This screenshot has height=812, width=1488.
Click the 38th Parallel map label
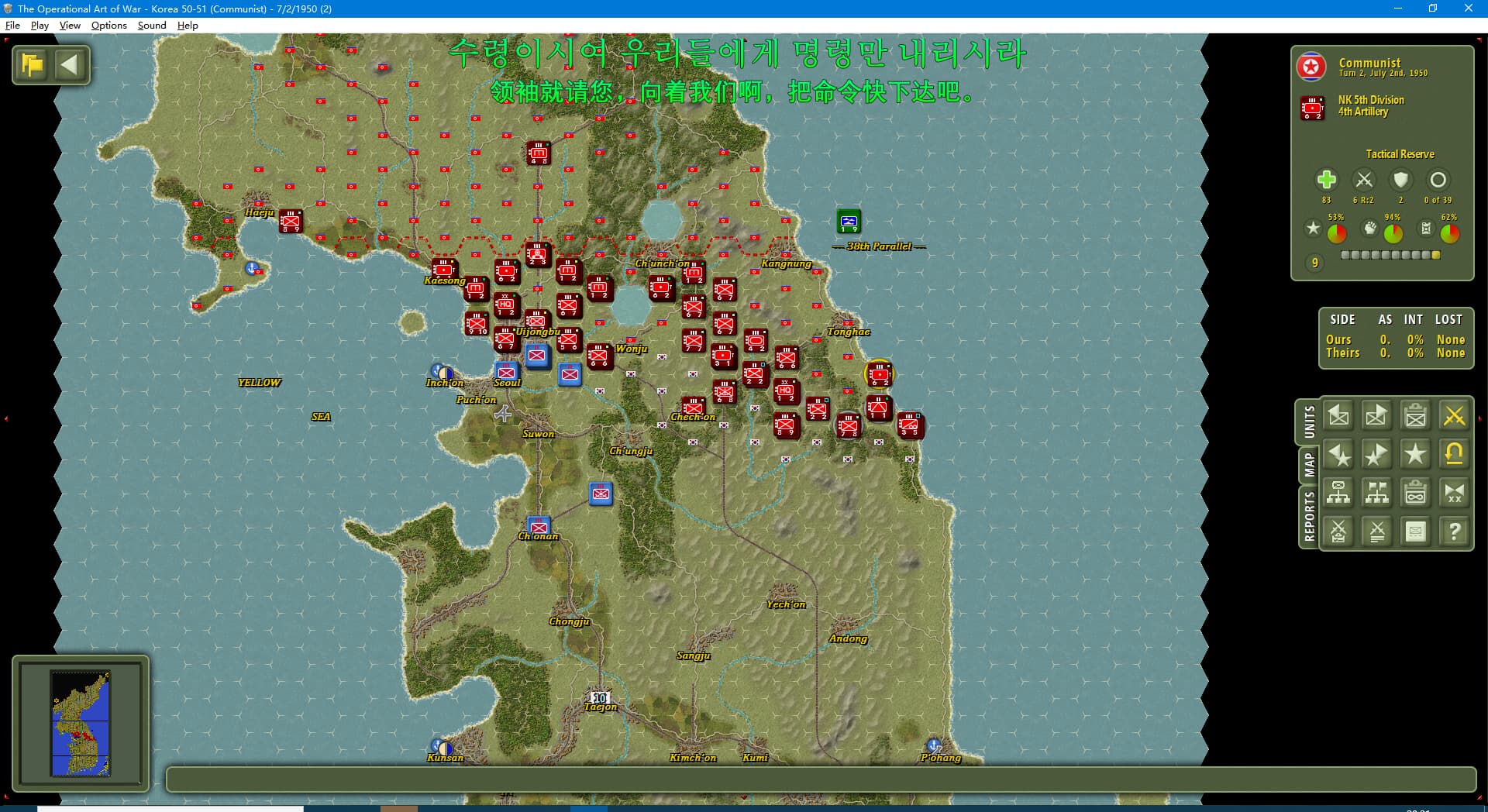point(879,246)
